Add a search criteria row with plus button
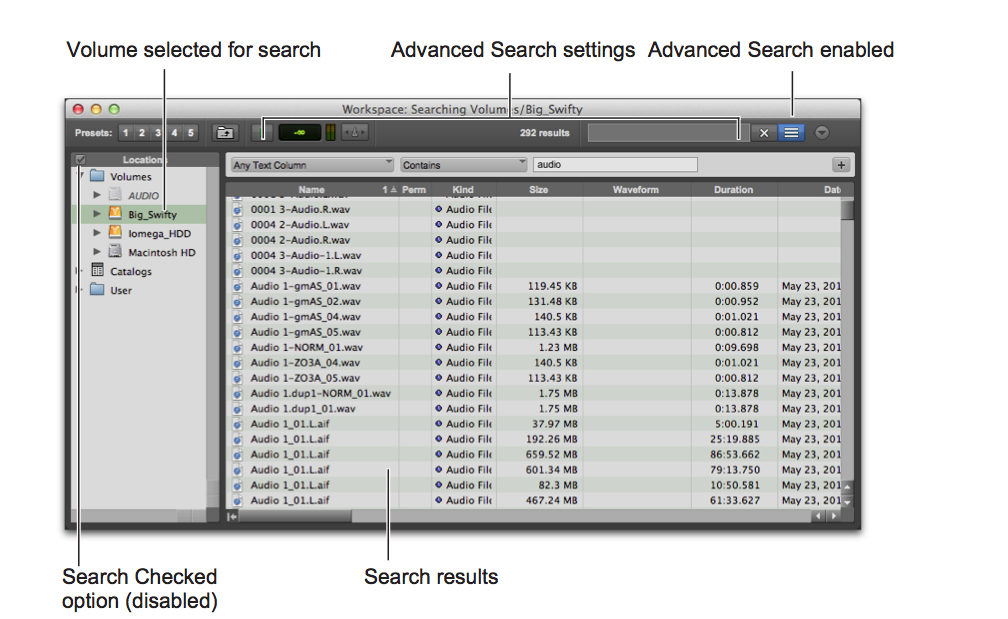Viewport: 1008px width, 619px height. pyautogui.click(x=841, y=165)
